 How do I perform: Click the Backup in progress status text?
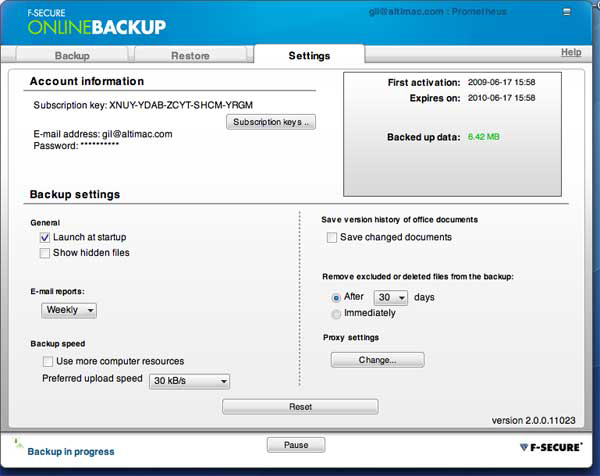71,452
